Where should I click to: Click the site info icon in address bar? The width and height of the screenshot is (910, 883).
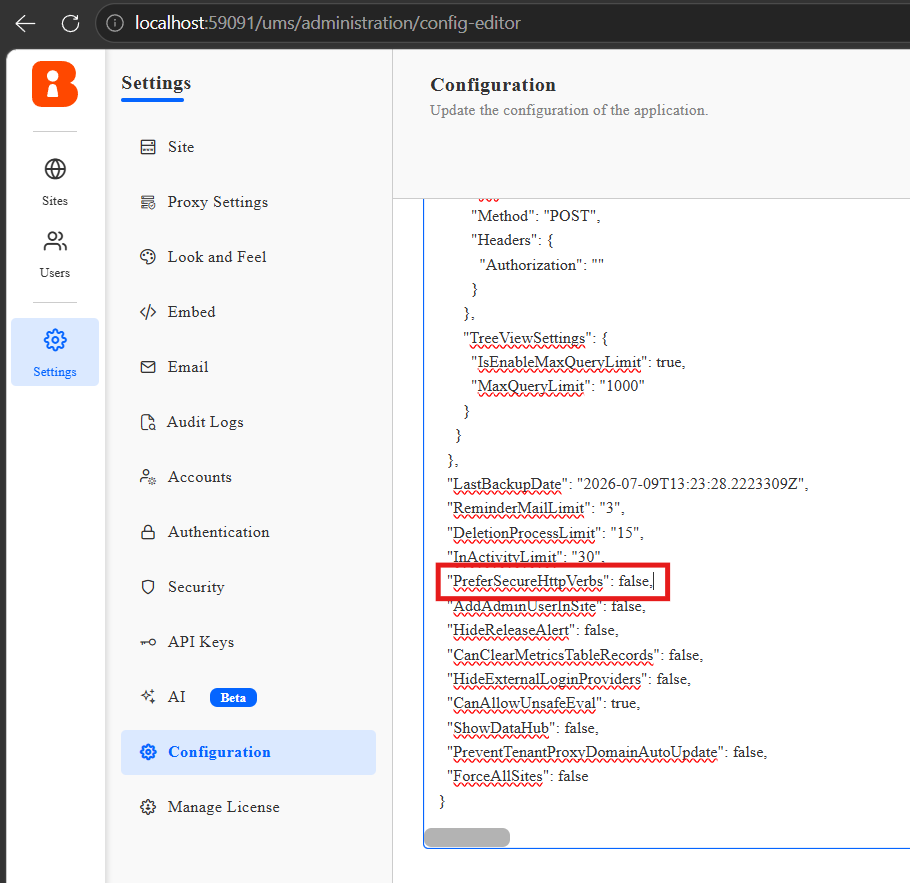115,23
